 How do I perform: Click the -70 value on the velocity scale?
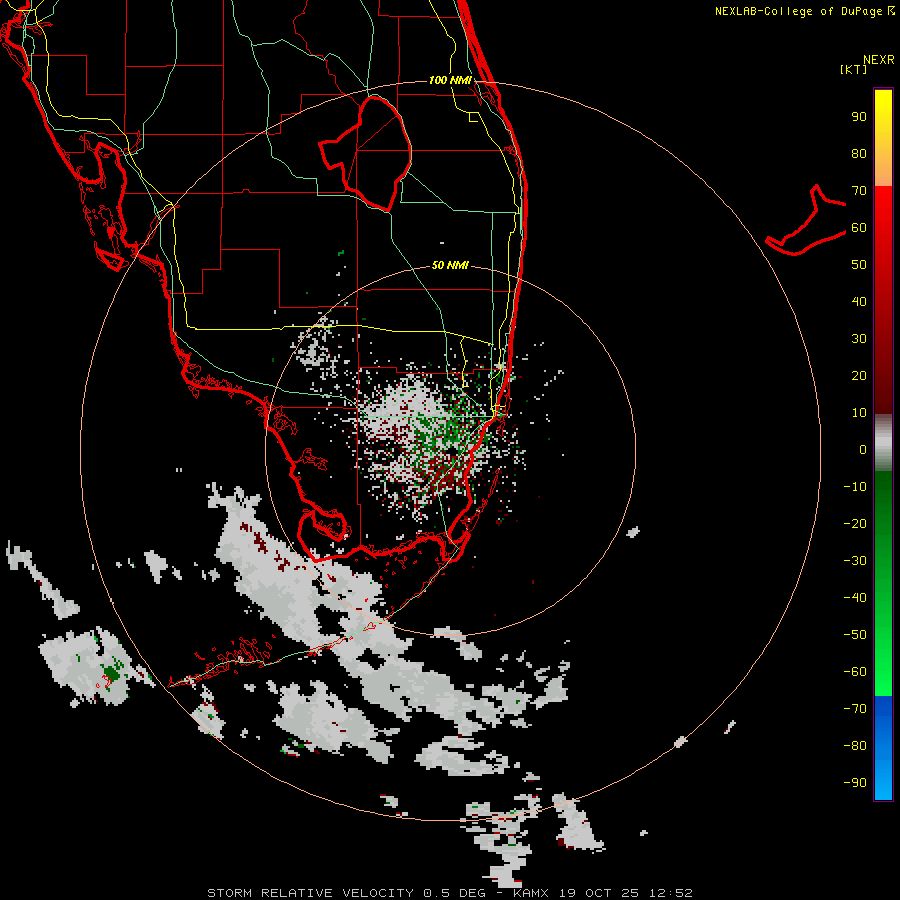tap(855, 709)
